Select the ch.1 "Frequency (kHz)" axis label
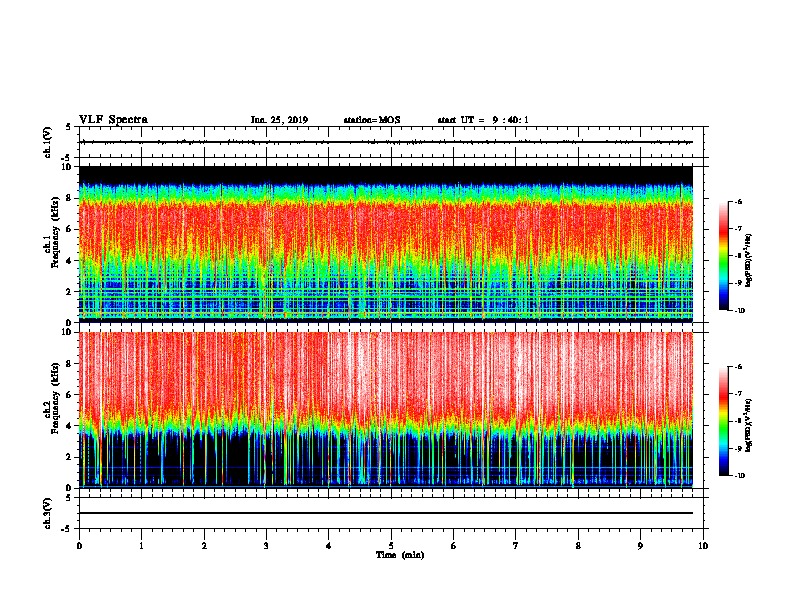 [56, 233]
